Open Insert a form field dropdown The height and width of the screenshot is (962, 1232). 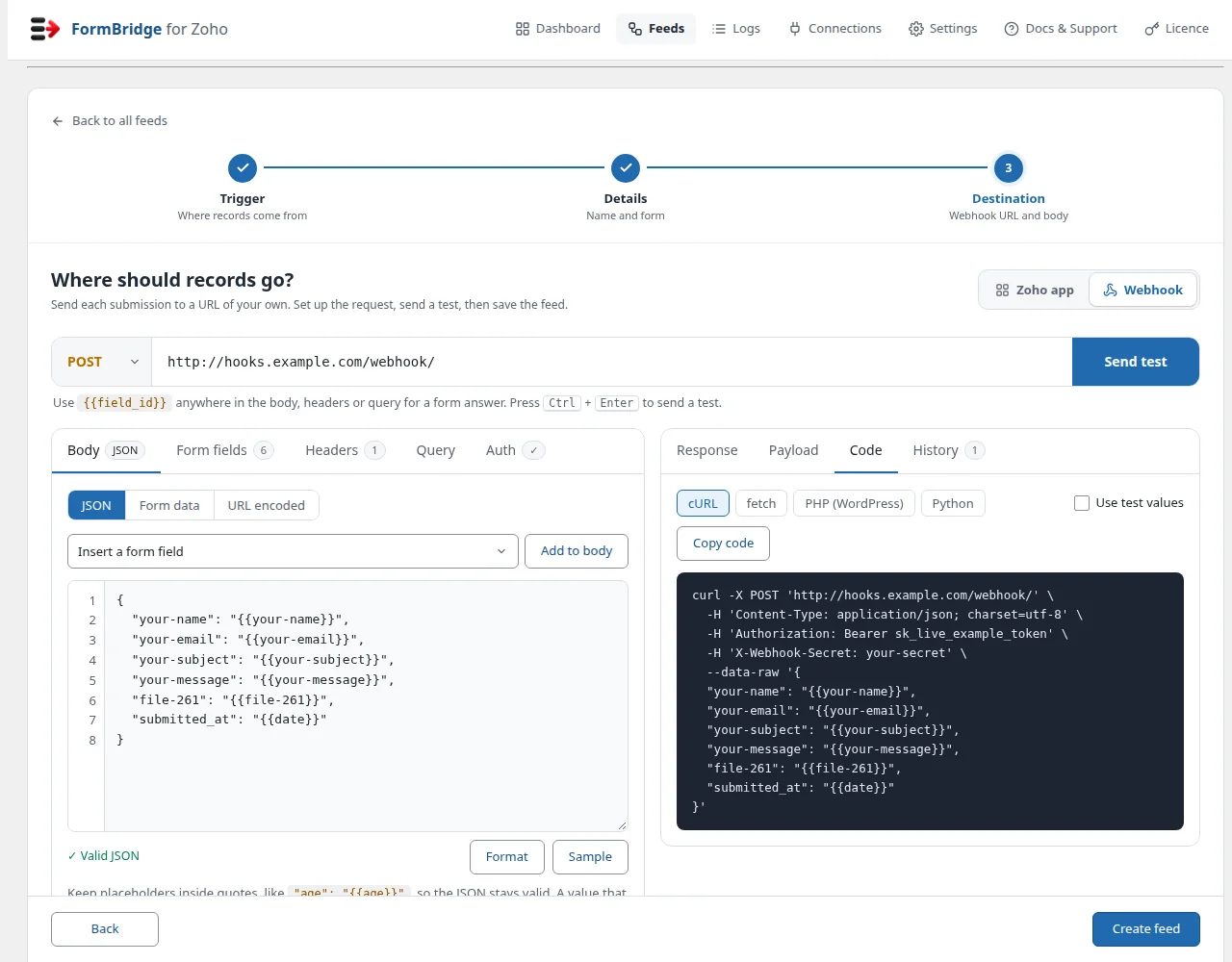(293, 551)
